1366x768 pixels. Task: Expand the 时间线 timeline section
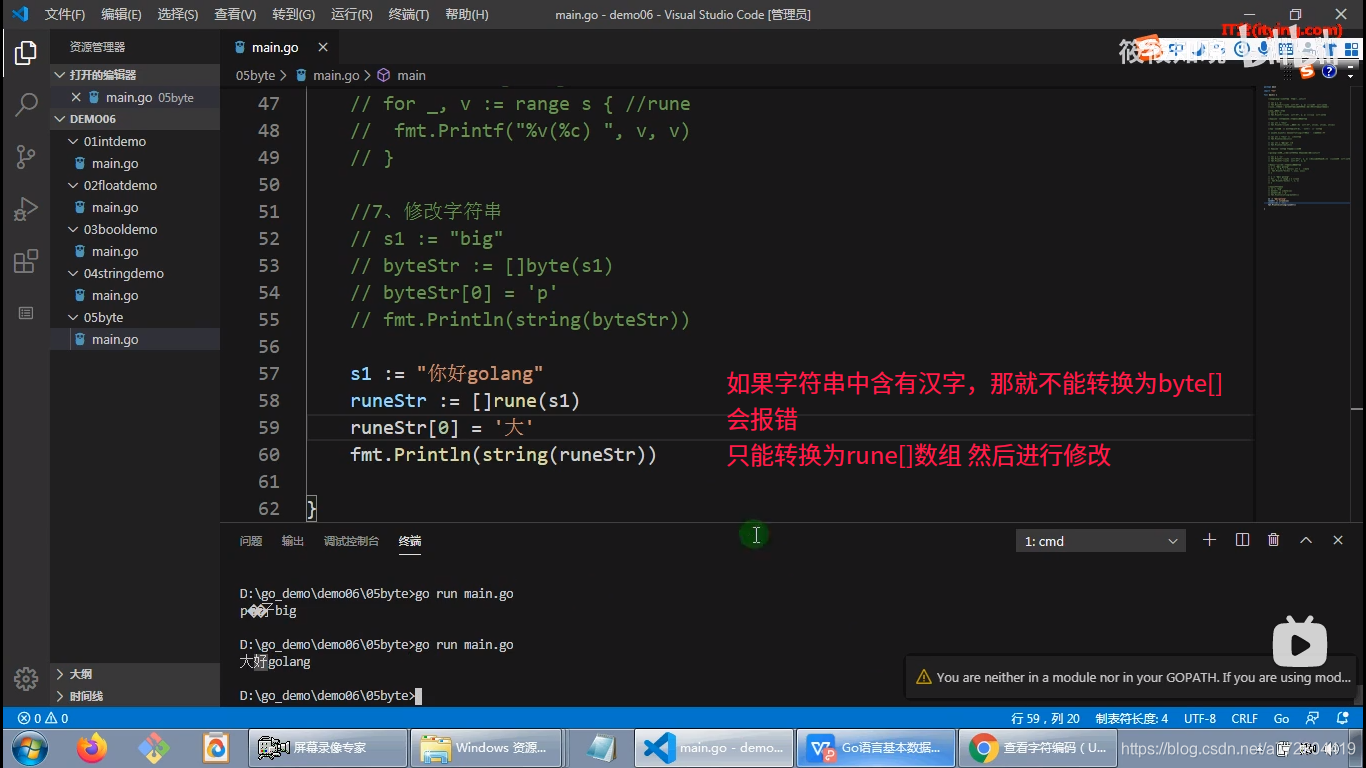pyautogui.click(x=135, y=696)
